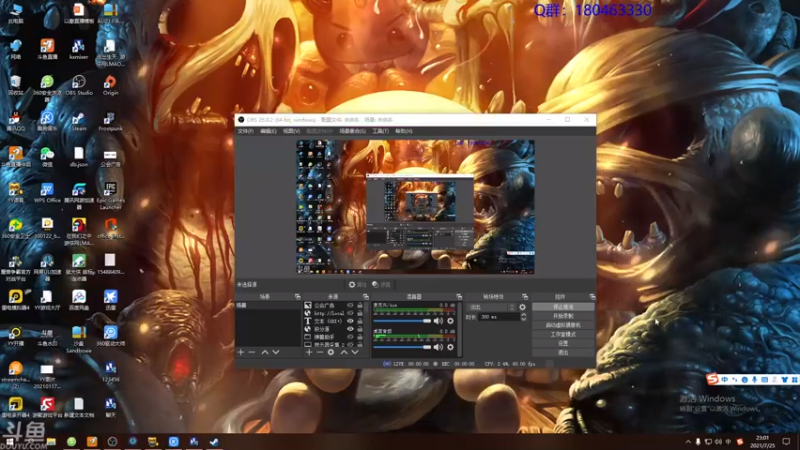Open OBS Studio desktop shortcut

click(79, 85)
